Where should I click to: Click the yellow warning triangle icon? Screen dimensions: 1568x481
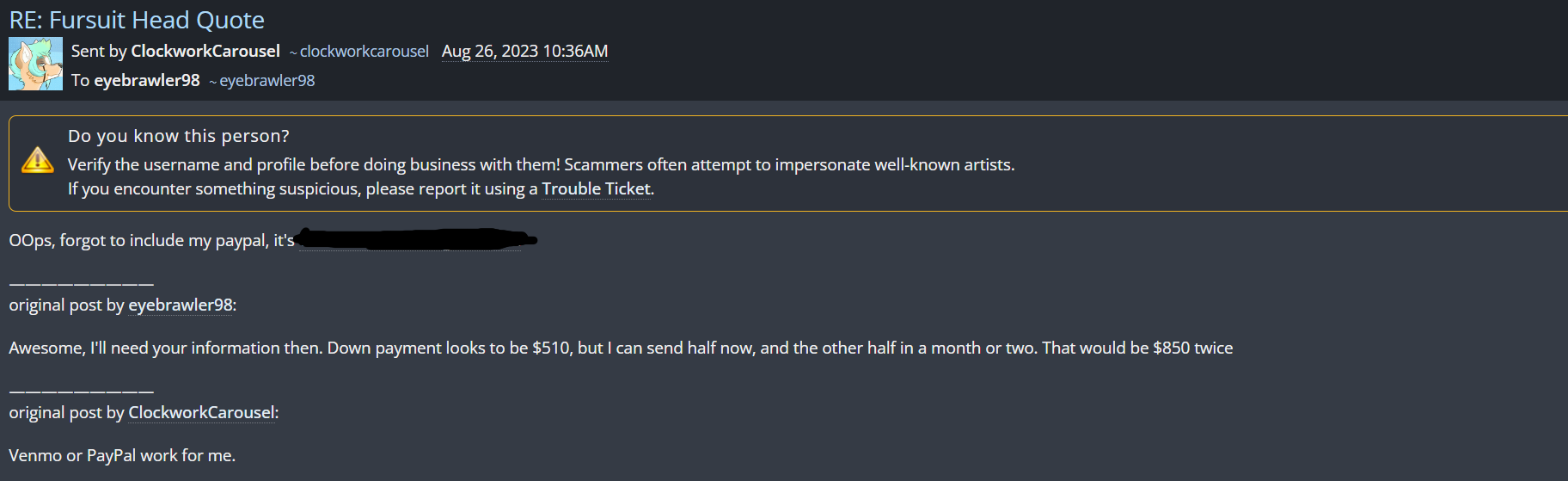tap(37, 160)
